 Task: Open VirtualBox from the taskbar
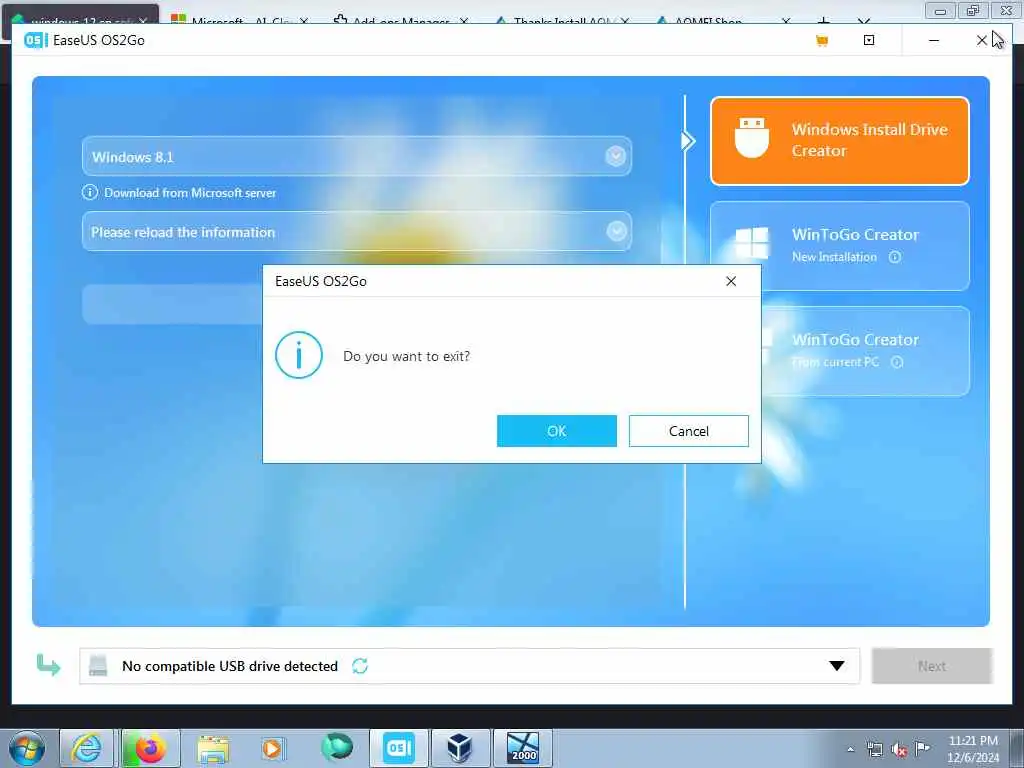point(460,748)
